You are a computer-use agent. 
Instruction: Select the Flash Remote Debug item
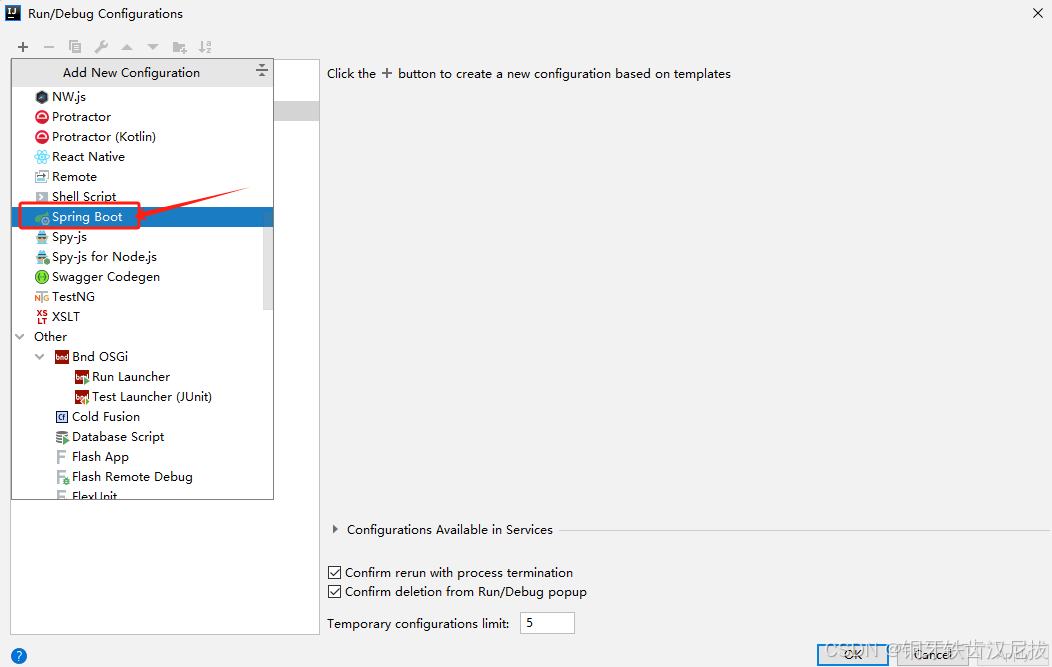point(142,477)
